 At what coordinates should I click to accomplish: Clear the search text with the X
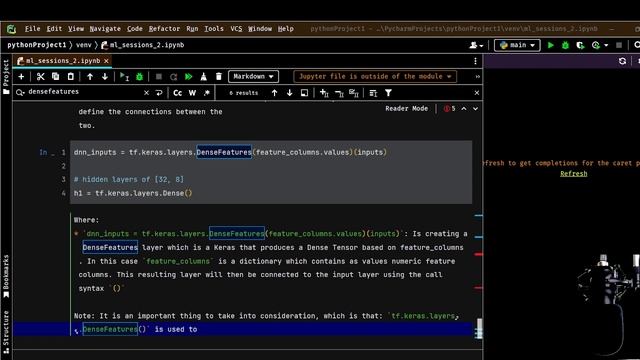(147, 93)
